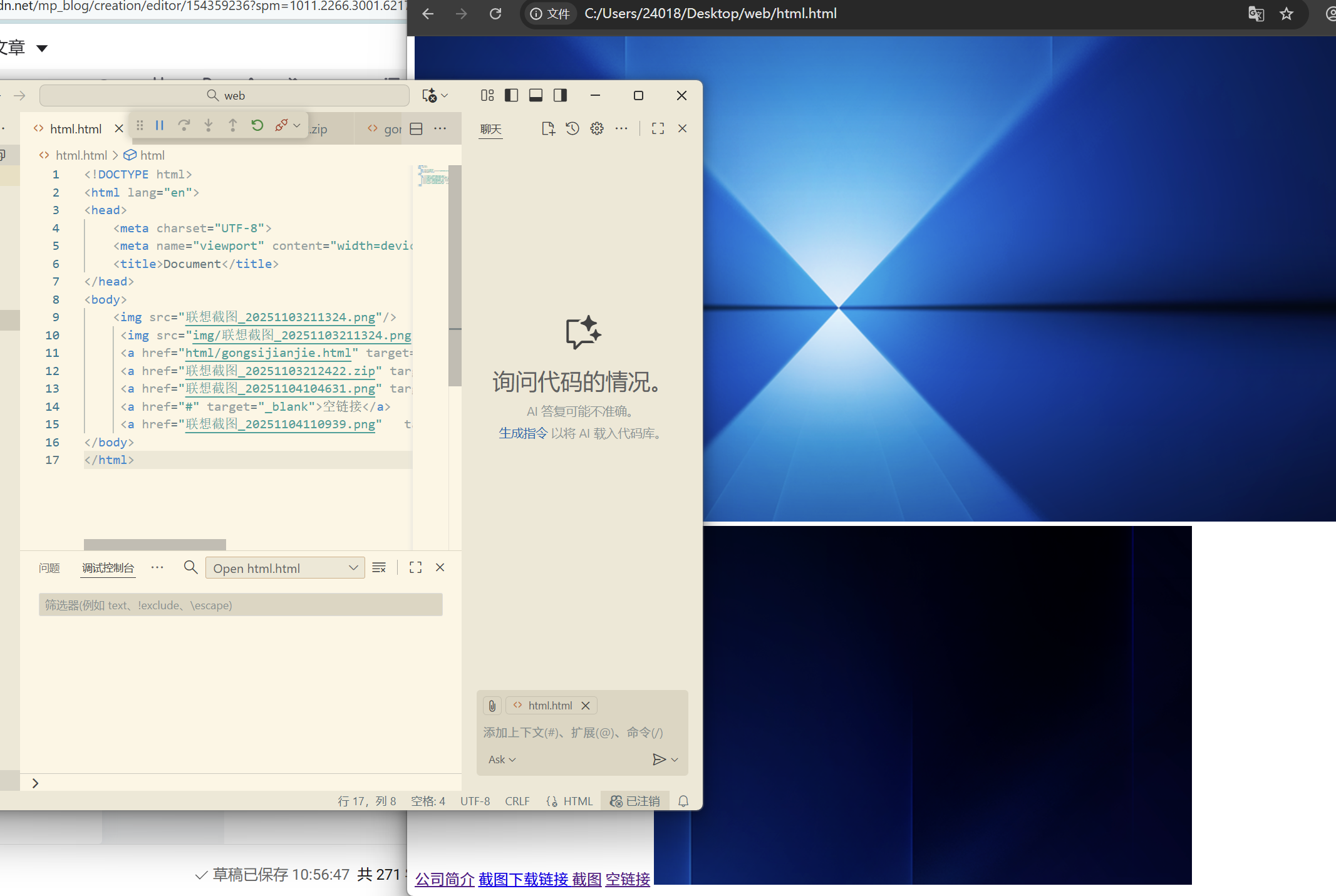The height and width of the screenshot is (896, 1336).
Task: Switch to the html.html editor tab
Action: coord(75,129)
